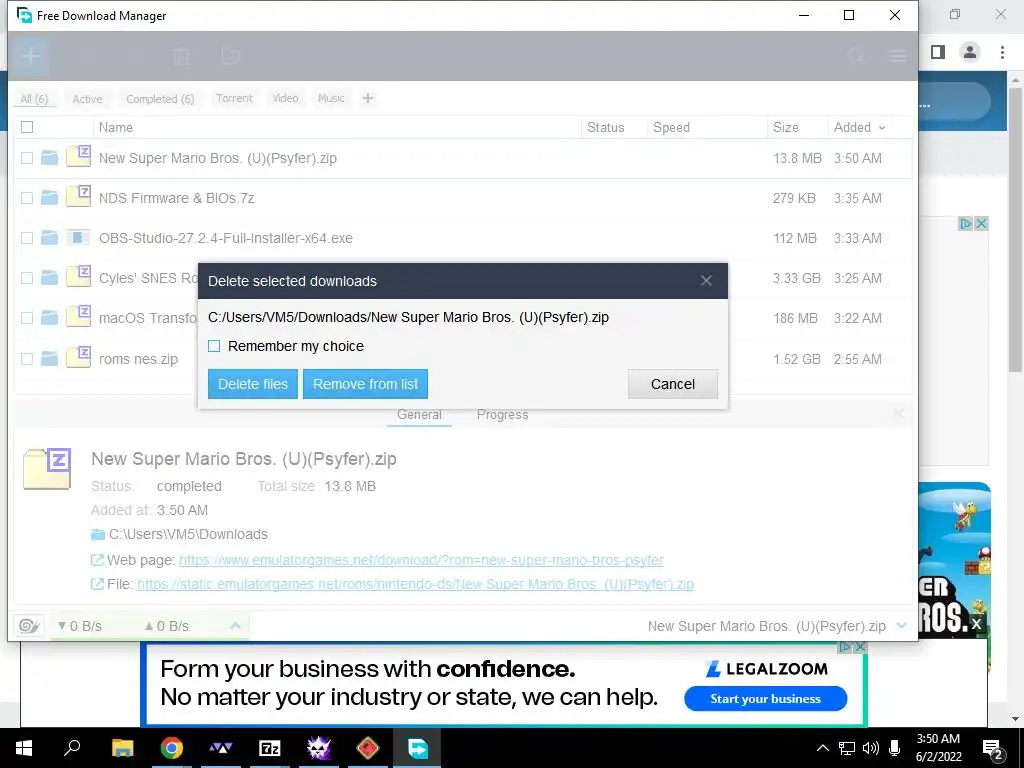This screenshot has width=1024, height=768.
Task: Toggle snail mode icon in status bar
Action: click(x=29, y=626)
